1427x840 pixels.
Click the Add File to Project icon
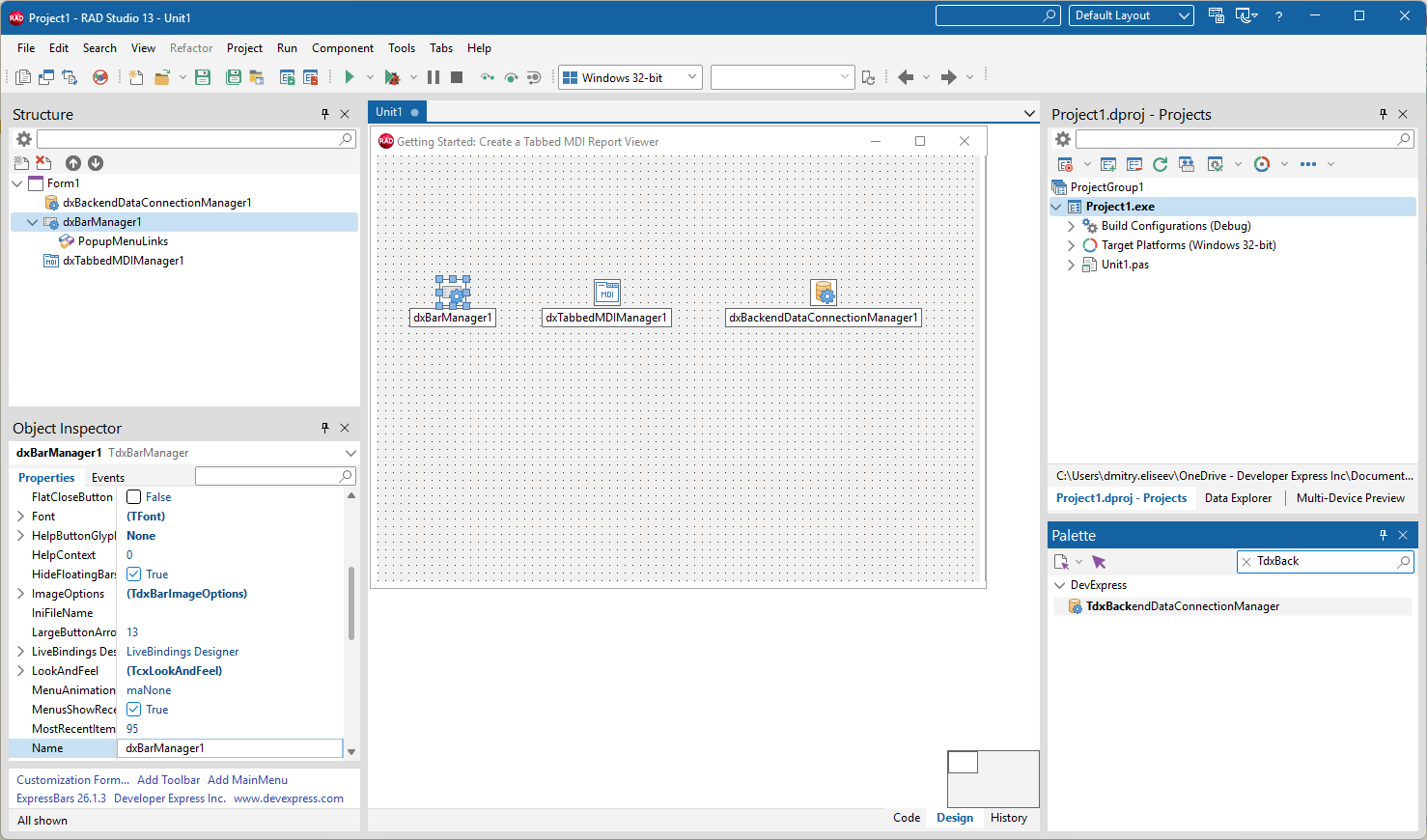click(x=287, y=77)
